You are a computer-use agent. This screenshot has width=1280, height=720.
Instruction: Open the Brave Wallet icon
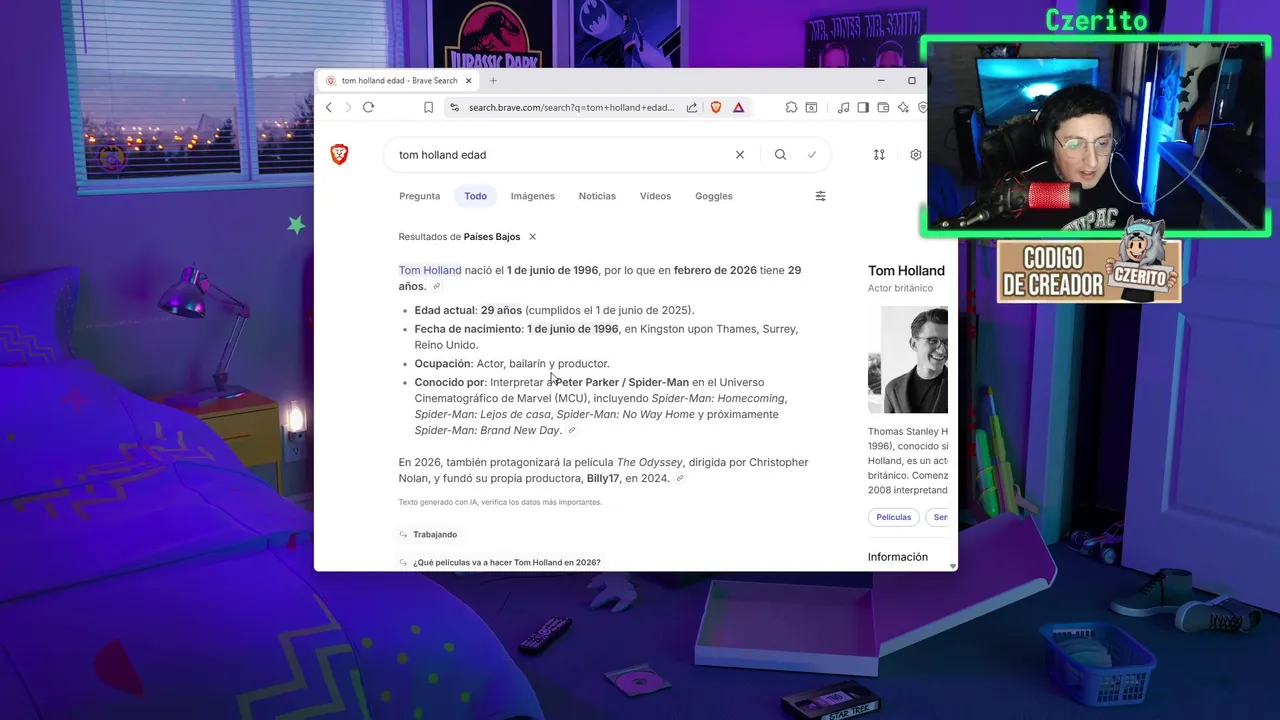click(883, 107)
